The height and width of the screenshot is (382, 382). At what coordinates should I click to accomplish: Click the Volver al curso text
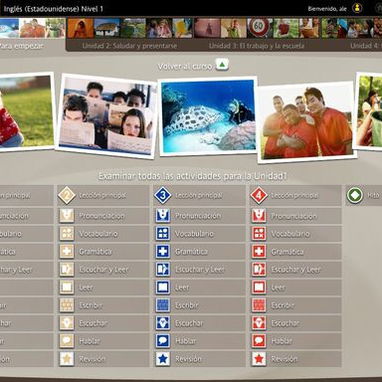[x=185, y=66]
